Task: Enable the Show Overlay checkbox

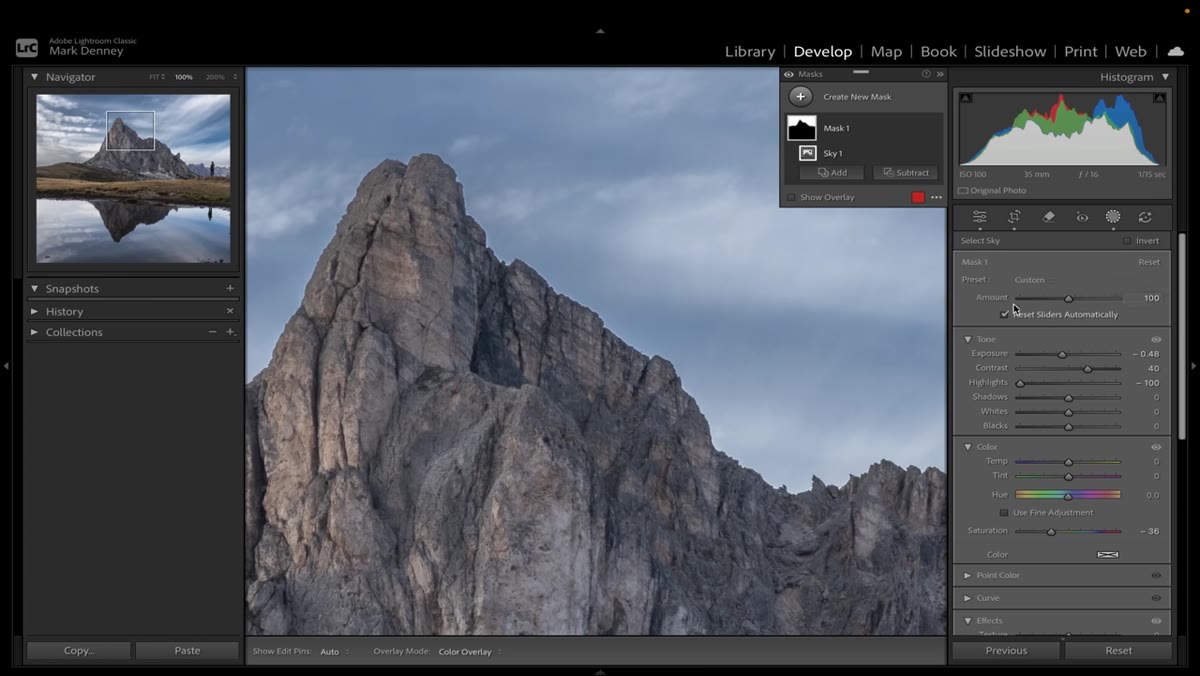Action: [x=791, y=197]
